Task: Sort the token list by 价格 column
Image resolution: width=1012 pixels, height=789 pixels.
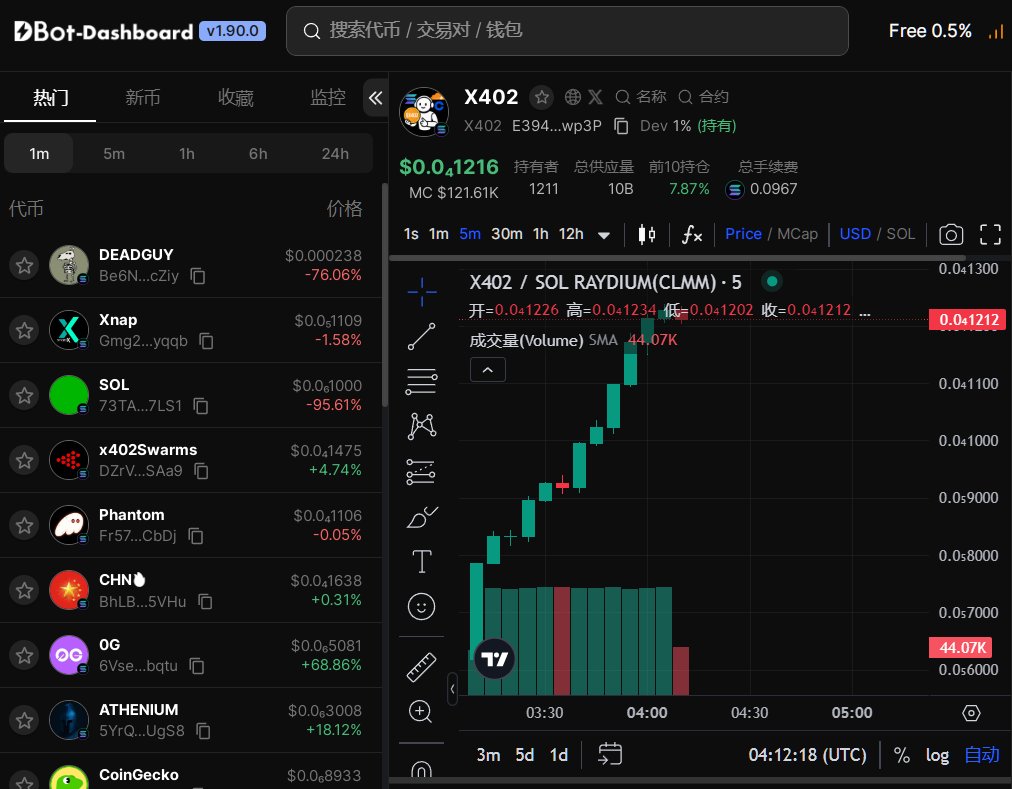Action: [x=344, y=209]
